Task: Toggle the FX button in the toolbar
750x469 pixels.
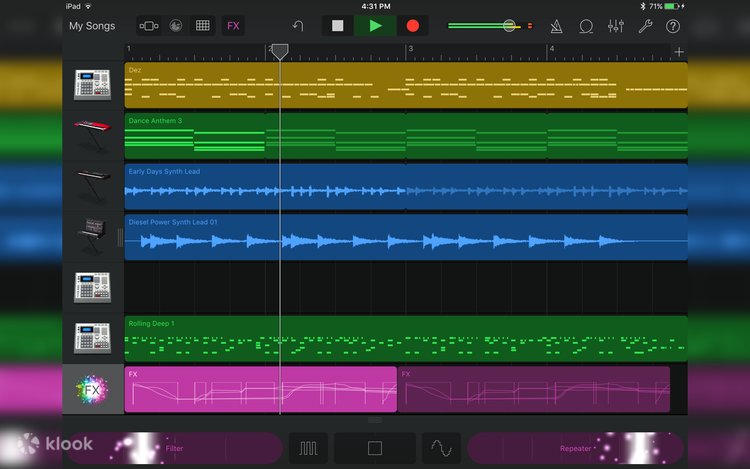Action: tap(233, 26)
